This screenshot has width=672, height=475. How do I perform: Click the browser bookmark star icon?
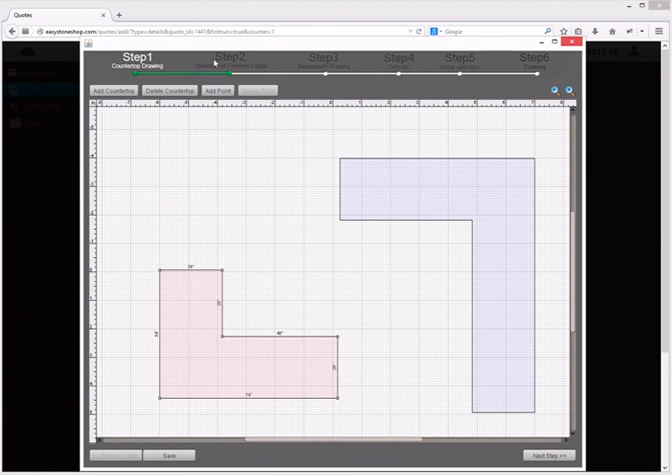click(564, 31)
